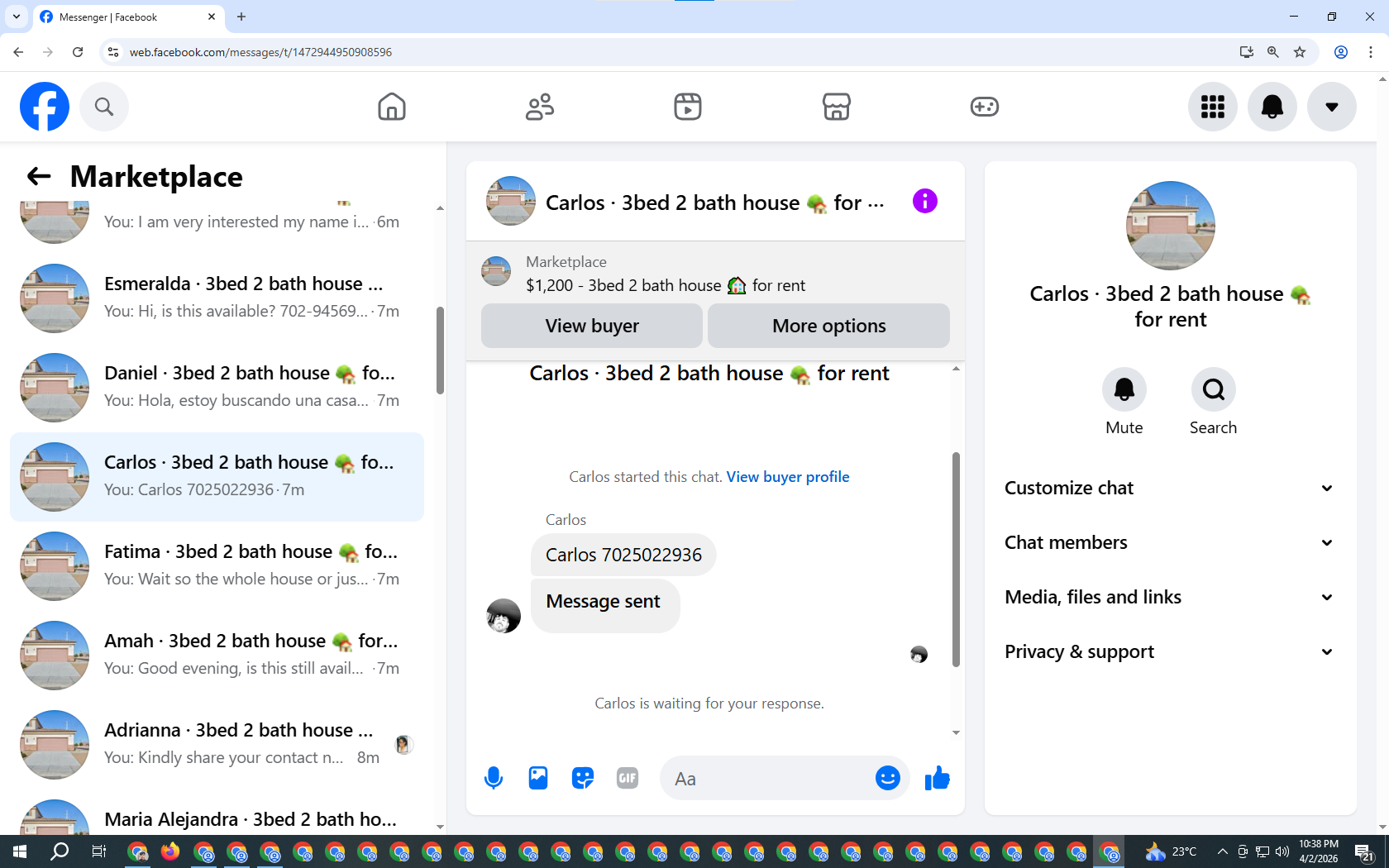Open the Reels video icon
The image size is (1389, 868).
click(x=688, y=107)
